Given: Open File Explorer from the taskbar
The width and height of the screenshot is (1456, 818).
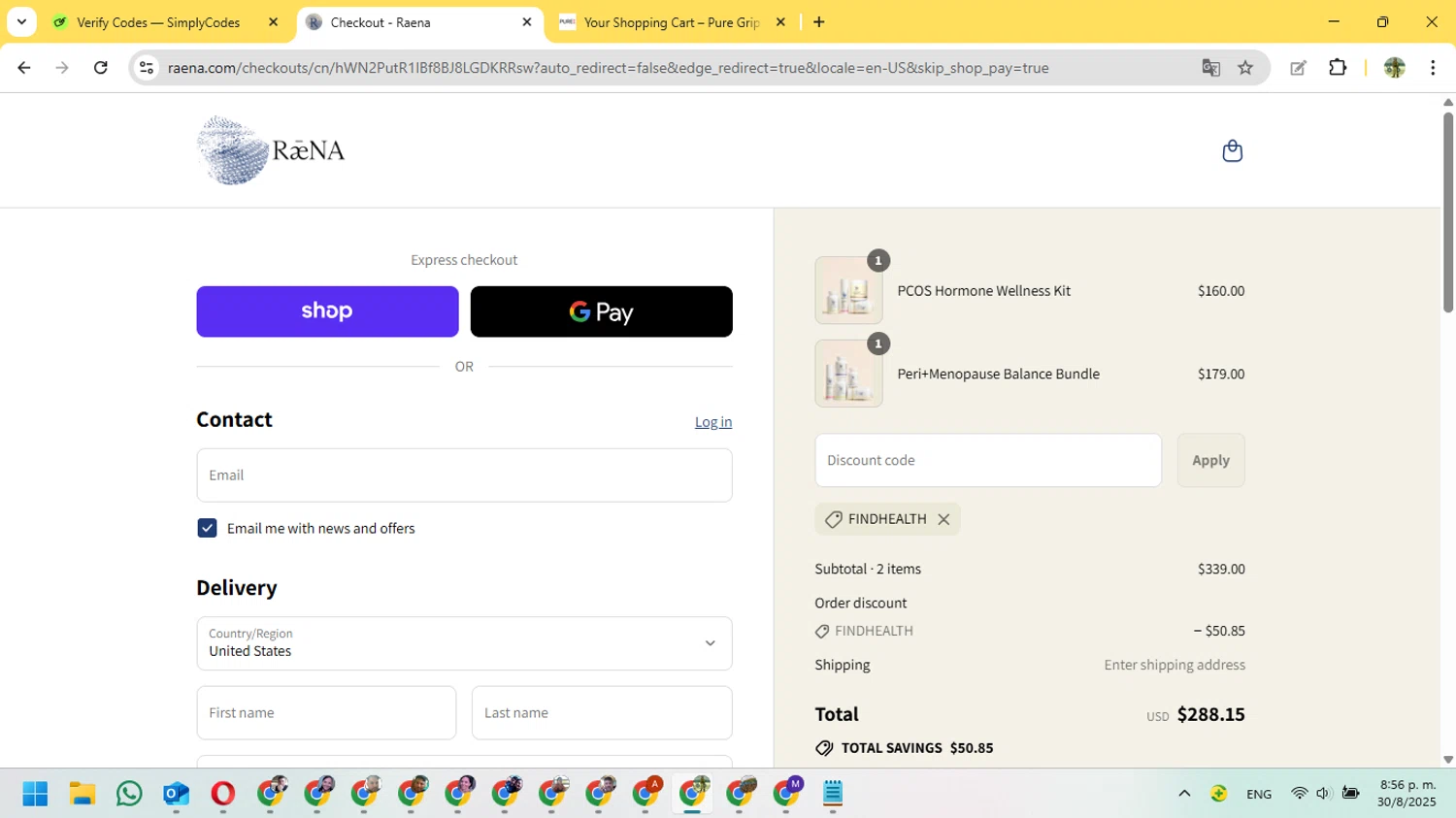Looking at the screenshot, I should [x=83, y=794].
